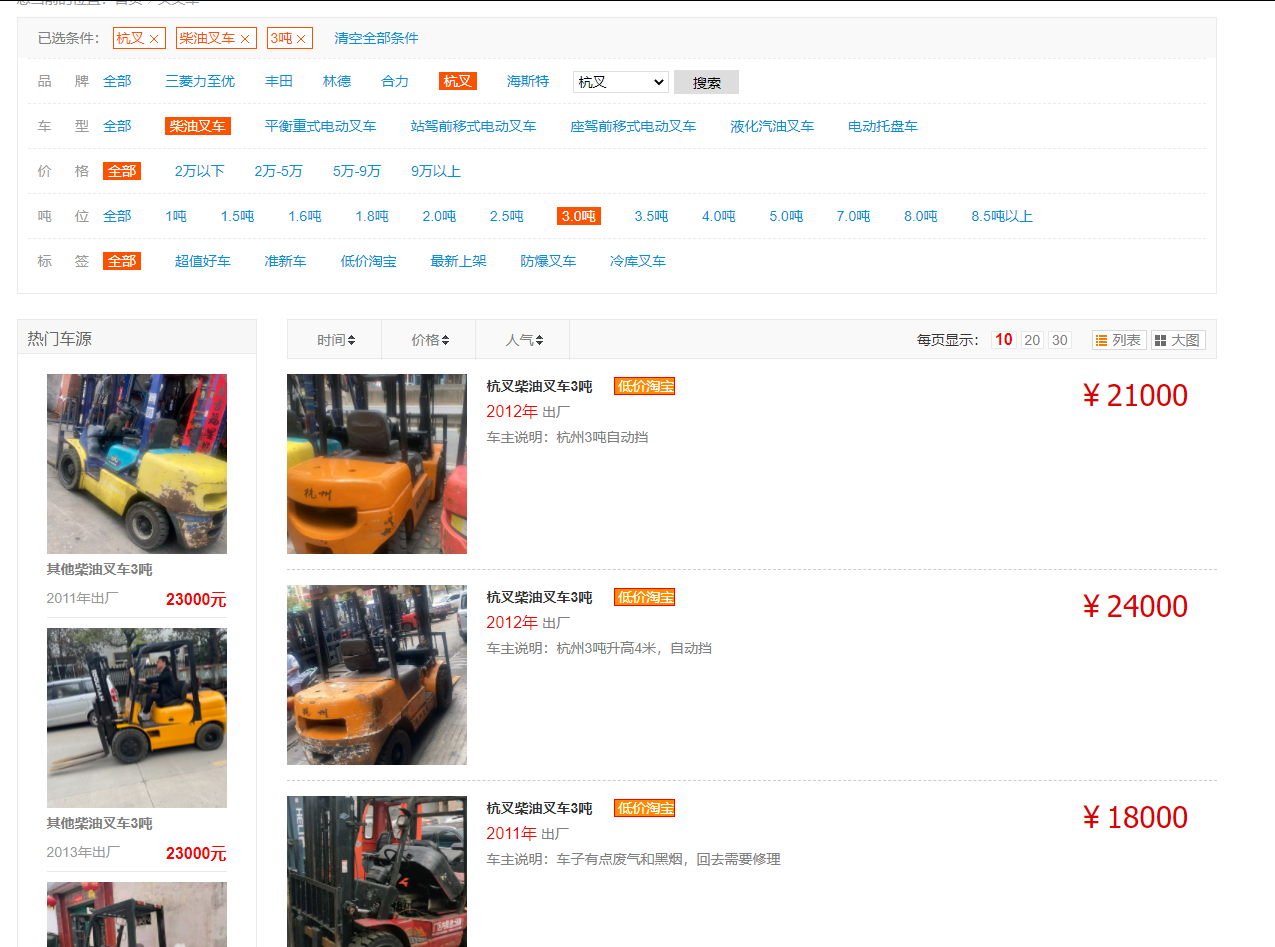
Task: Show 20 results per page
Action: coord(1031,339)
